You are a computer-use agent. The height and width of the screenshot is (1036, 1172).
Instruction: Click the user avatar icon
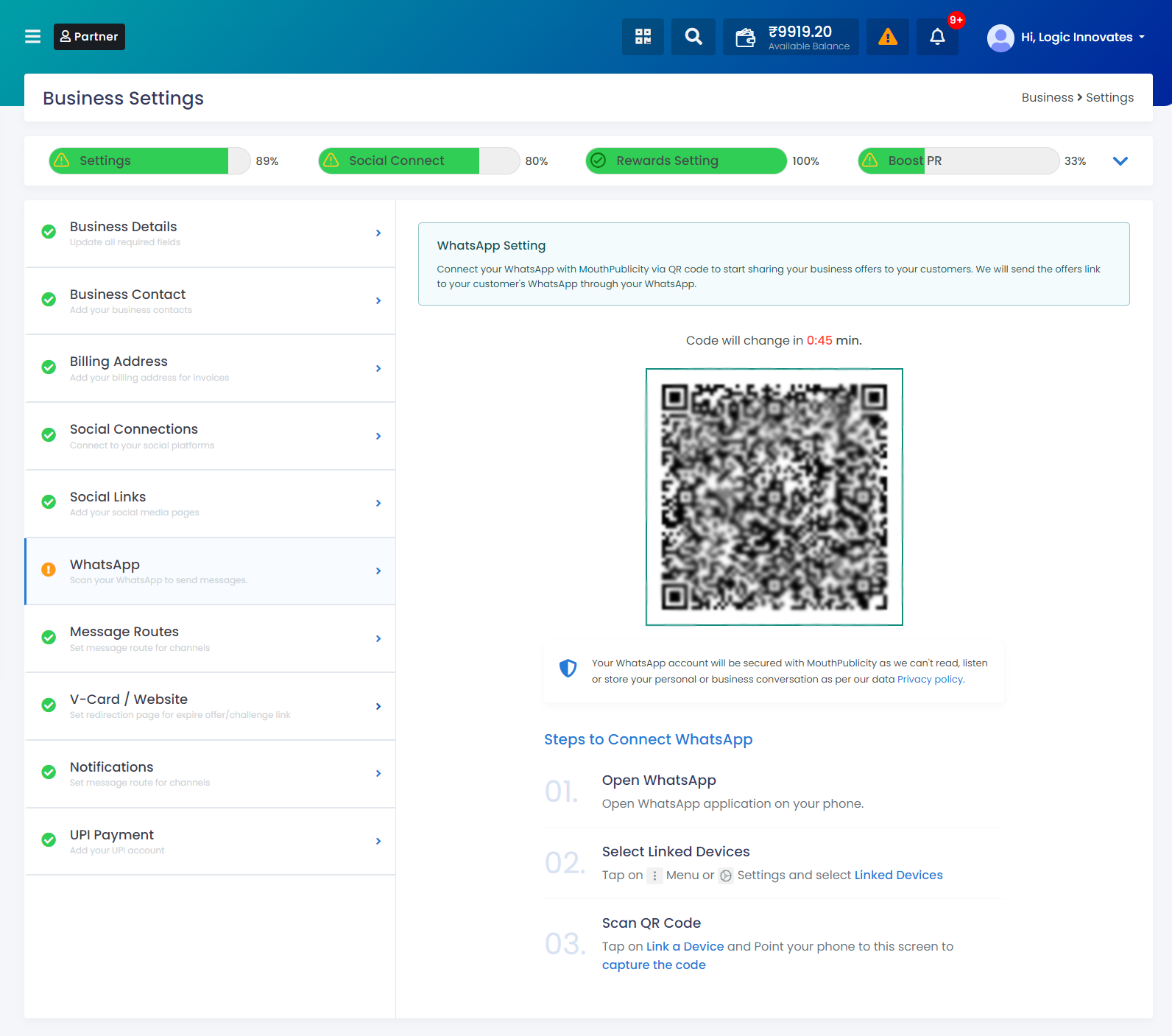(x=1000, y=38)
